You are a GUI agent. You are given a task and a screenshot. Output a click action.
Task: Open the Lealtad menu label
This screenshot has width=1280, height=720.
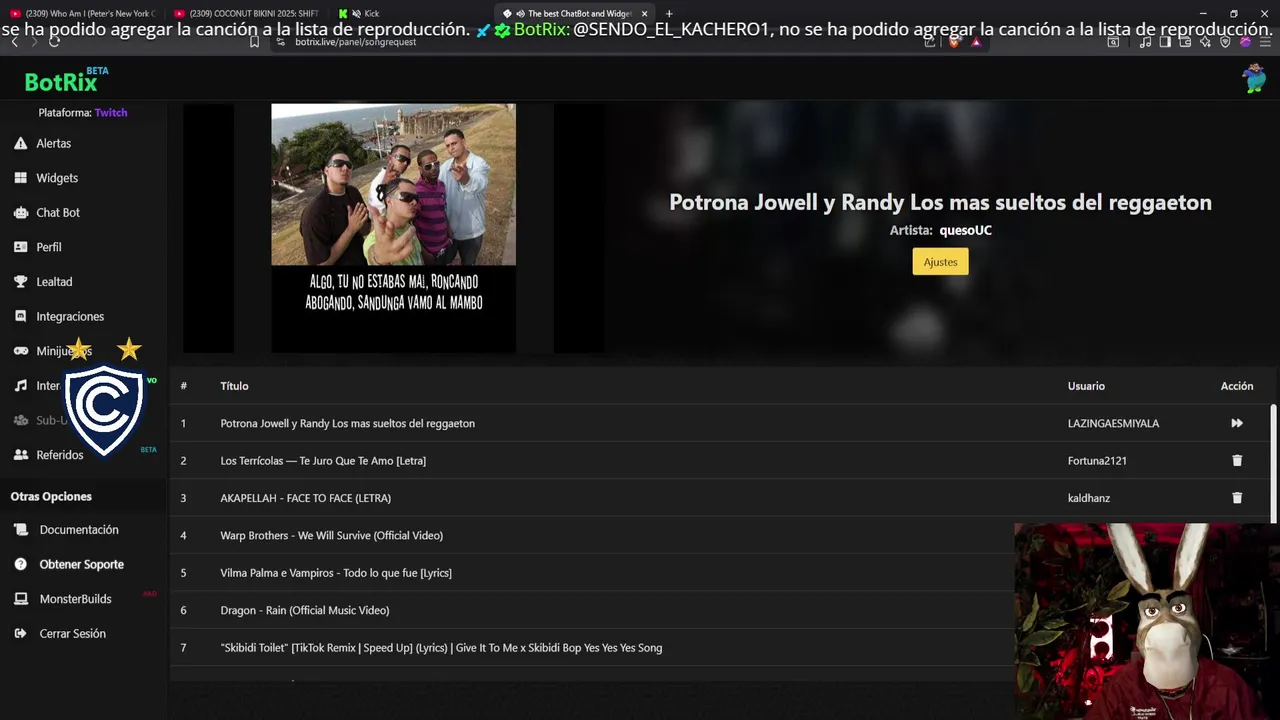[54, 282]
